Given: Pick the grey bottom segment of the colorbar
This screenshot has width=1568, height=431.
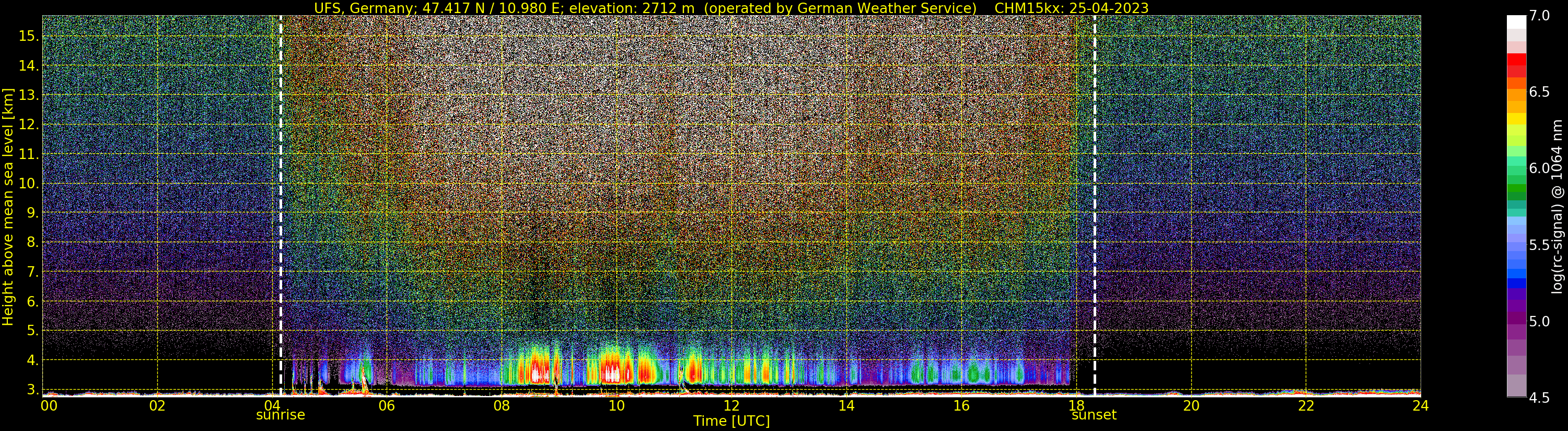Looking at the screenshot, I should tap(1516, 385).
